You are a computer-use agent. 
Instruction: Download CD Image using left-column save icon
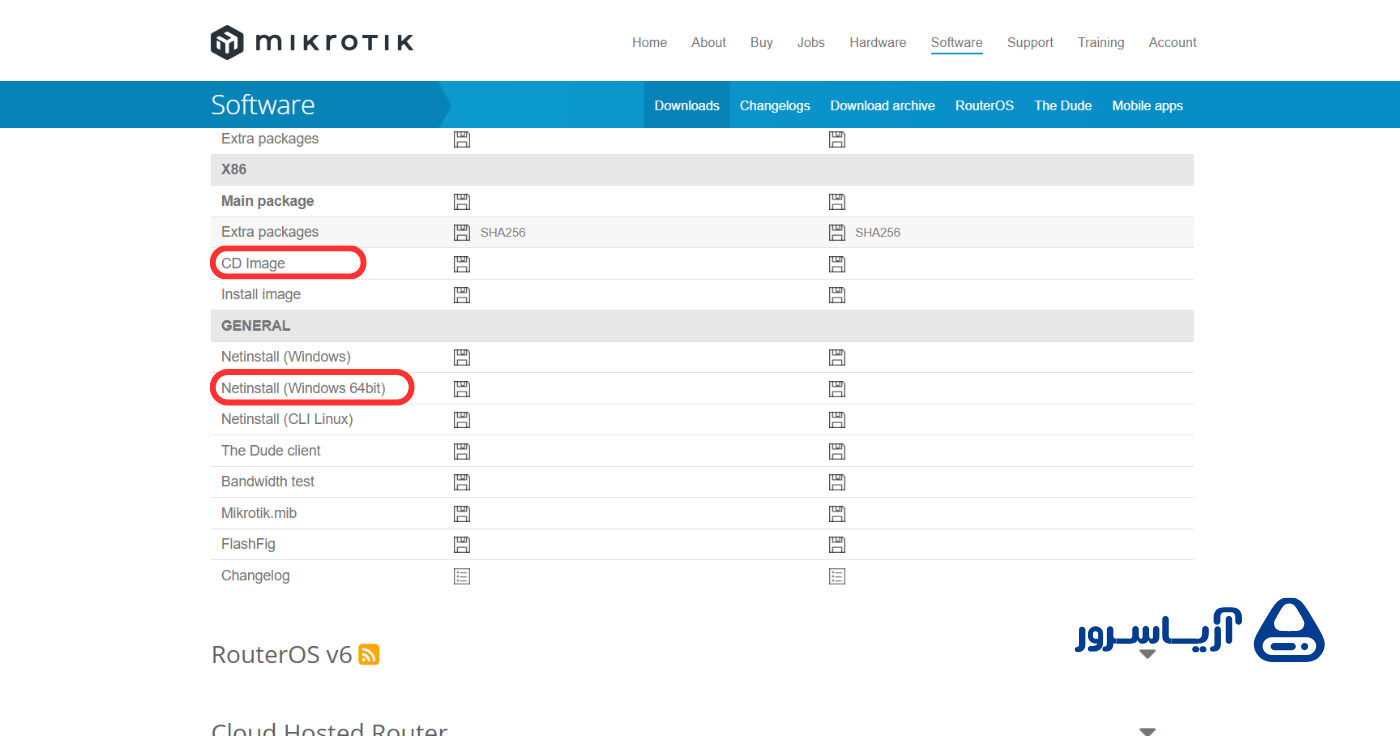coord(462,264)
